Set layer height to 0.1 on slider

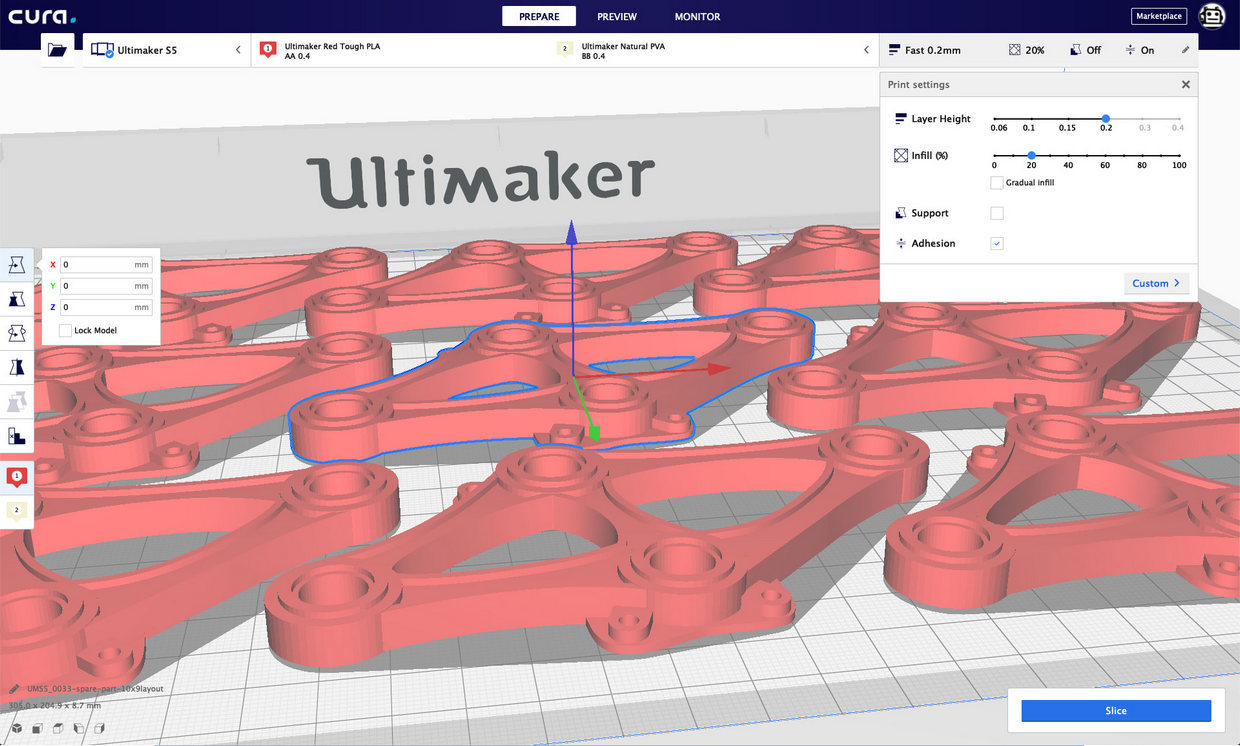1029,118
